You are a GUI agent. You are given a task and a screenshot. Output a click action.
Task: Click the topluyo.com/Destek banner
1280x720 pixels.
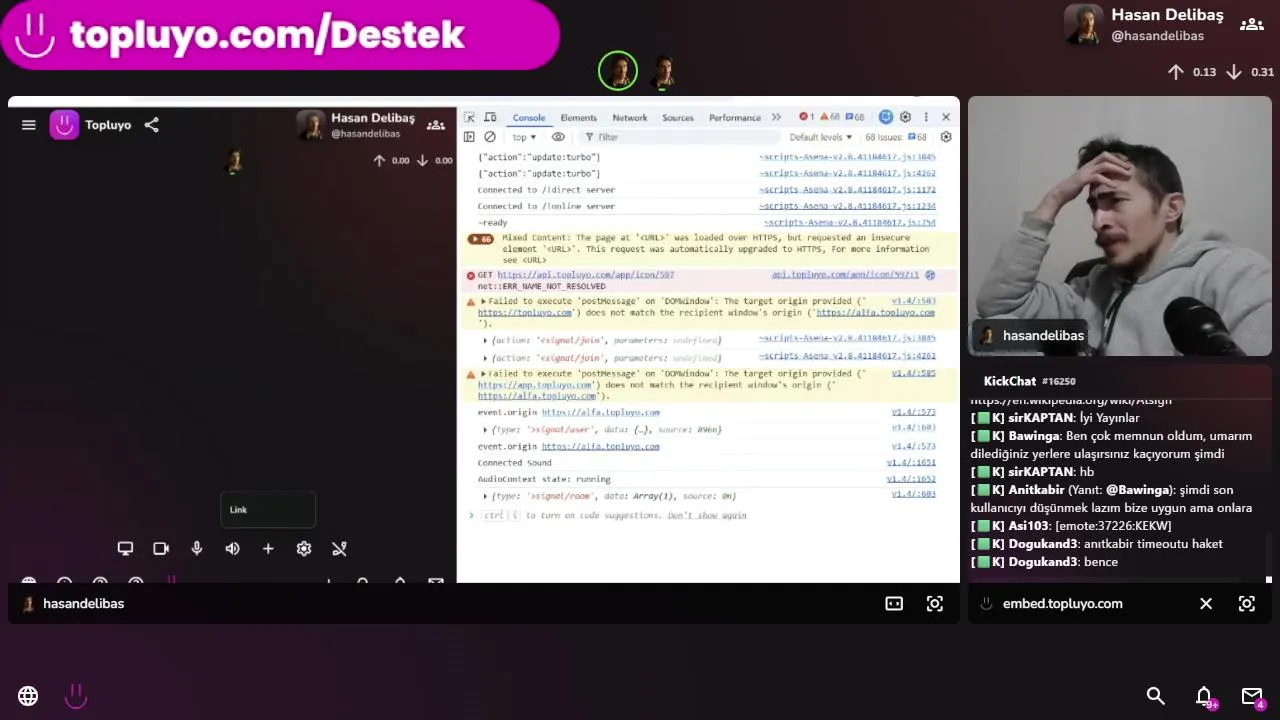click(280, 35)
